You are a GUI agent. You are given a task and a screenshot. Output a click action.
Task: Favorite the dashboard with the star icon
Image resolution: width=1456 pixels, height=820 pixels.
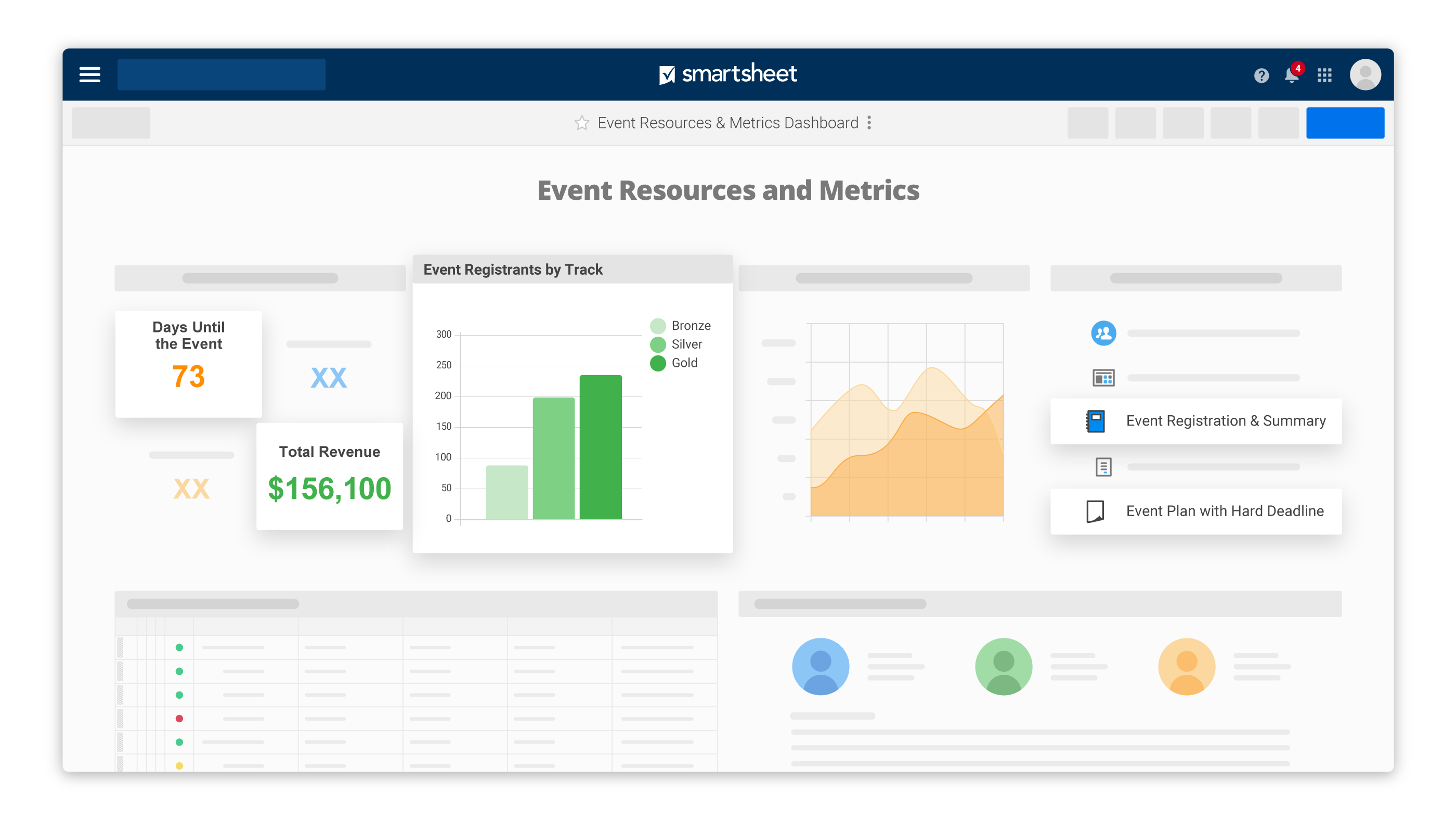581,123
